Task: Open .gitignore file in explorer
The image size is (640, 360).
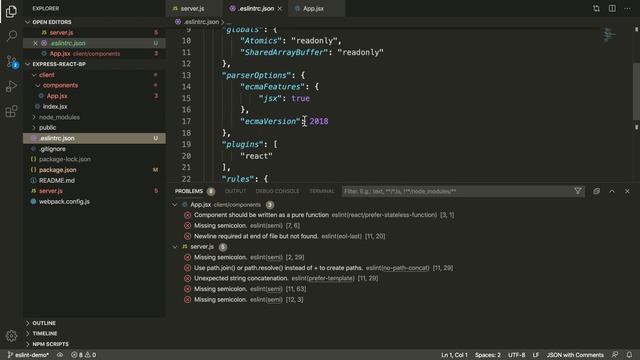Action: (x=53, y=149)
